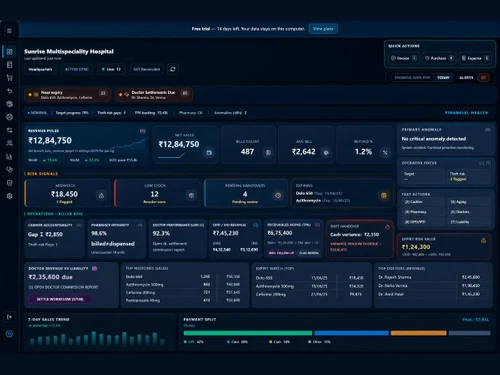This screenshot has height=375, width=500.
Task: Click the Flag Review button in Receivables
Action: click(308, 253)
